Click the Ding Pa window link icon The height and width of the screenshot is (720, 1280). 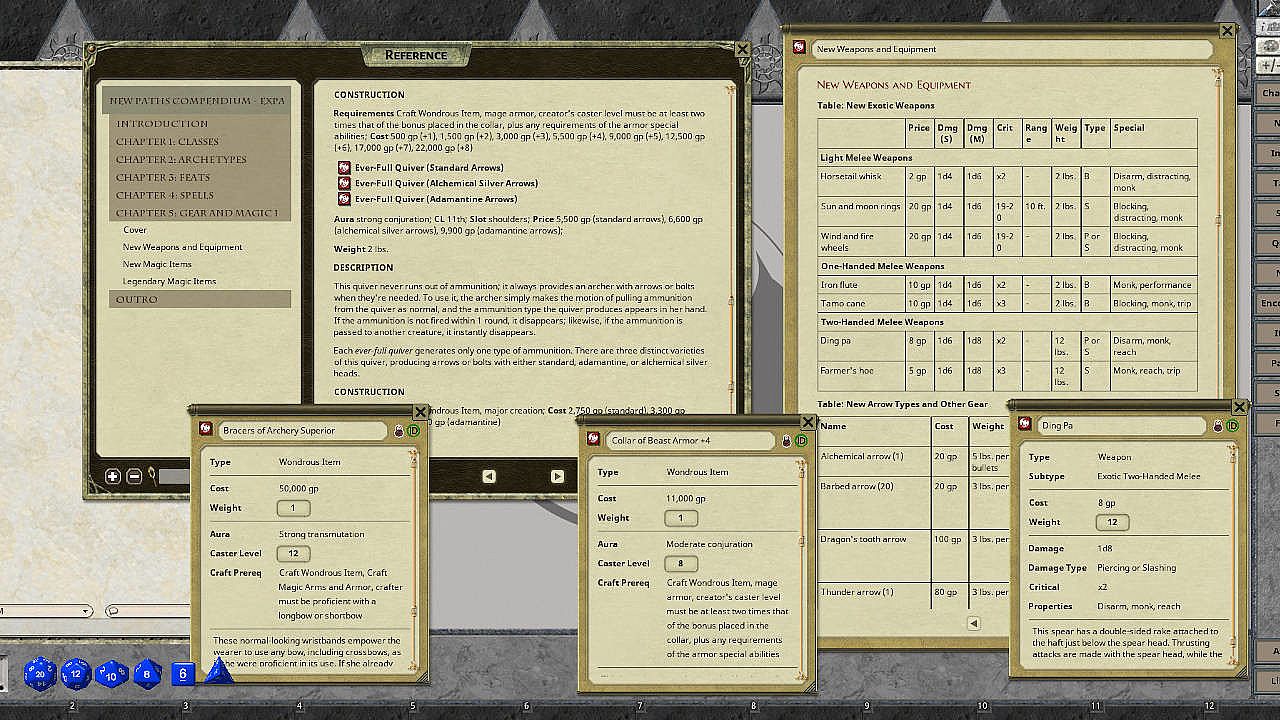(1024, 426)
